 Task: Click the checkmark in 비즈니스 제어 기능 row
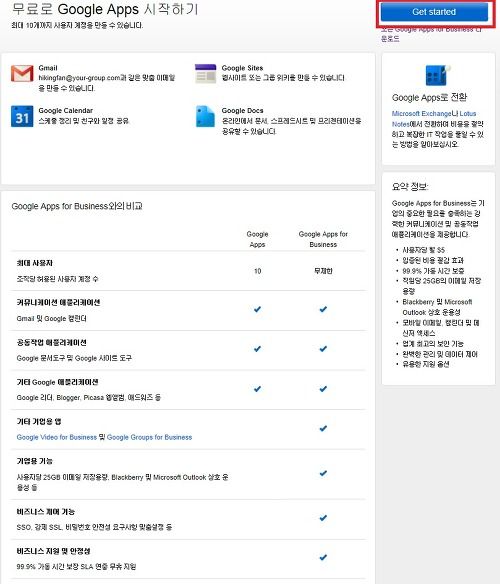(323, 518)
